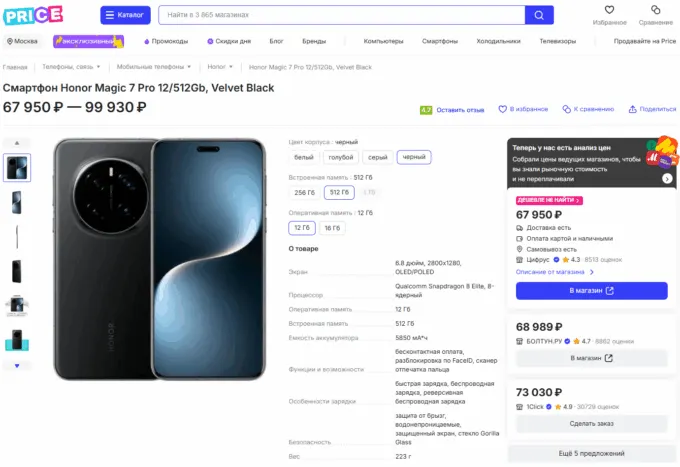The image size is (680, 467).
Task: Add product to В избранное
Action: point(529,109)
